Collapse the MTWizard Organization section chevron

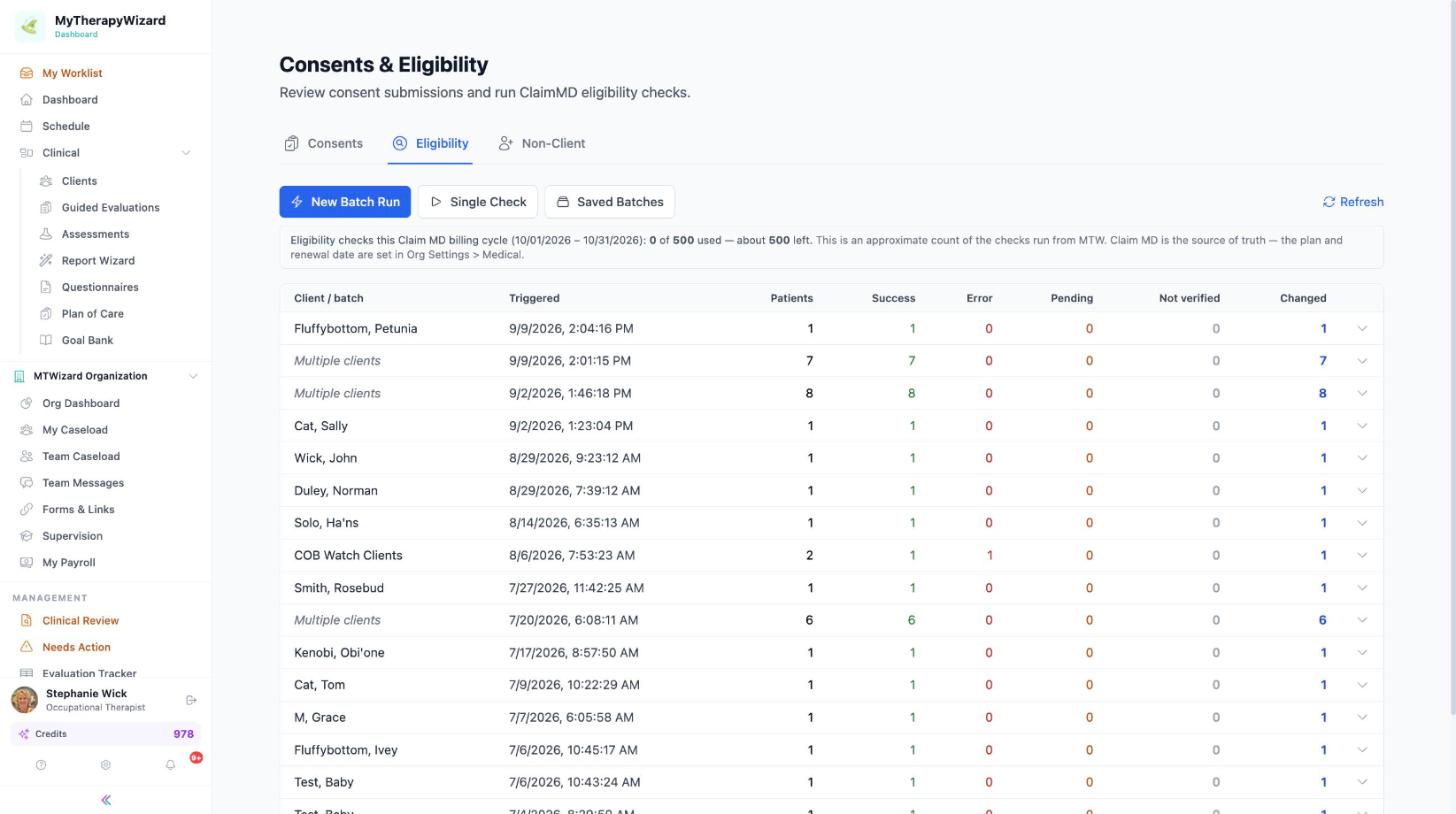[x=193, y=376]
